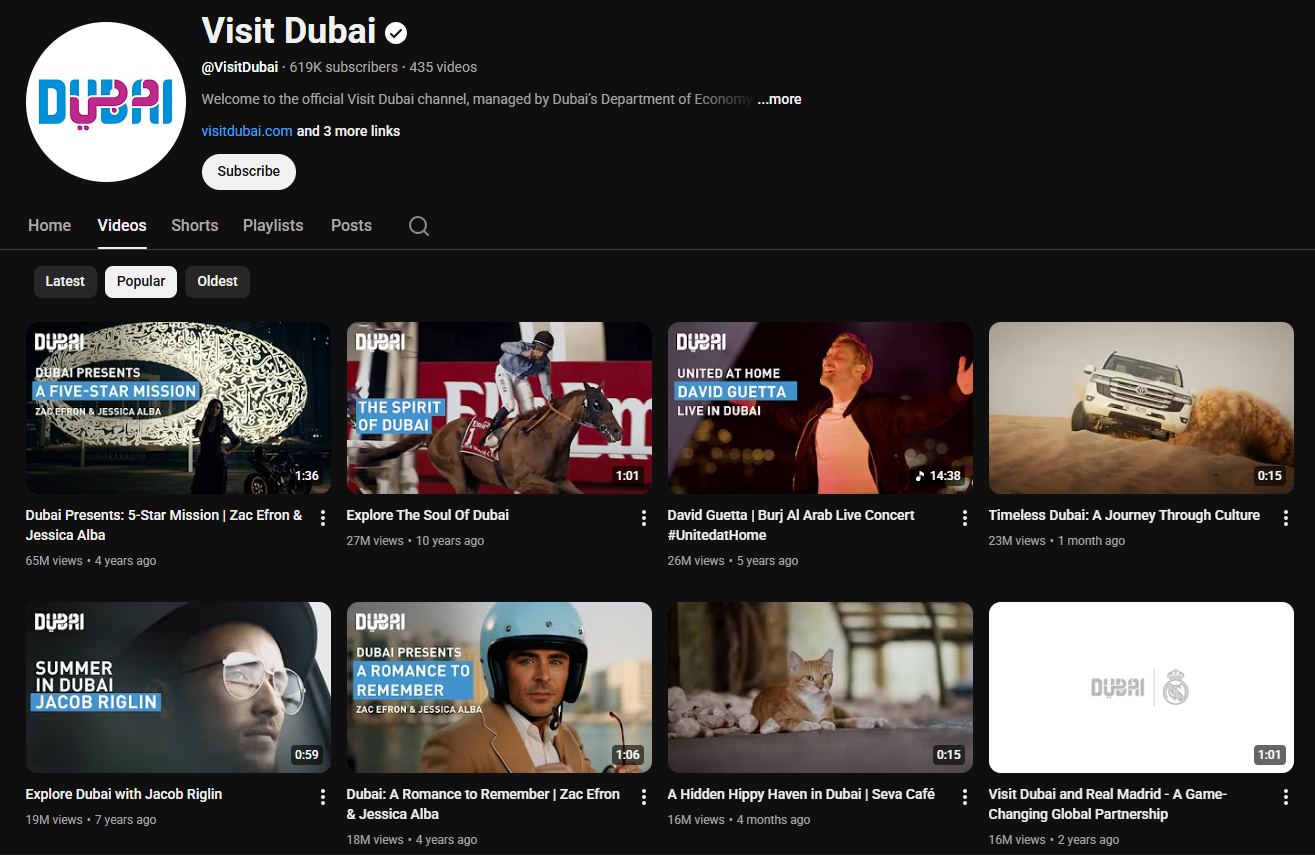Click '26M views' under David Guetta video
Screen dimensions: 1315x855
(x=696, y=561)
